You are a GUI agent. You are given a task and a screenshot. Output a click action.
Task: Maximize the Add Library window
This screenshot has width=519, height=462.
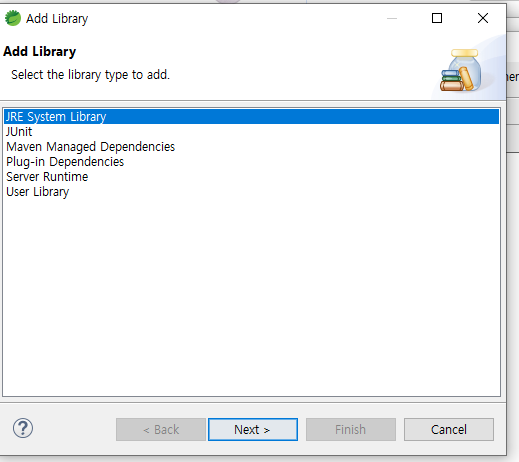pos(437,18)
